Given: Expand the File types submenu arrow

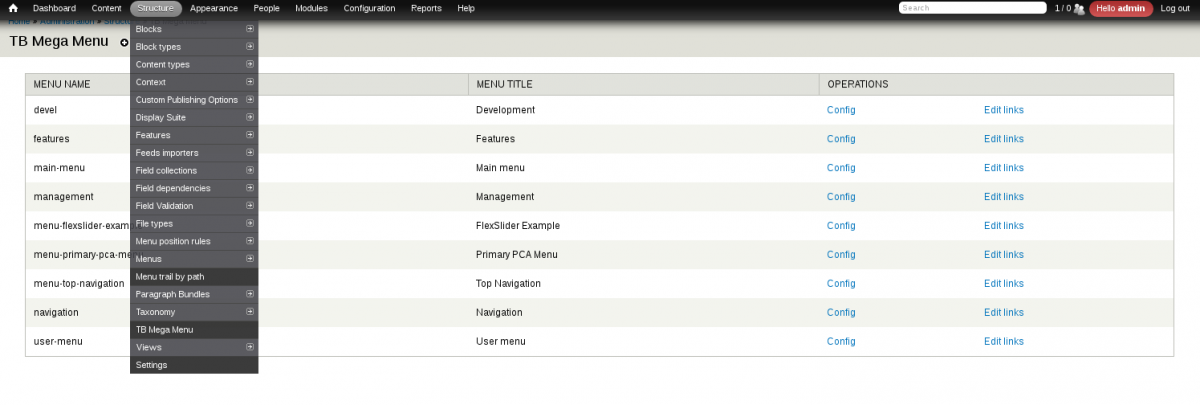Looking at the screenshot, I should pyautogui.click(x=249, y=223).
